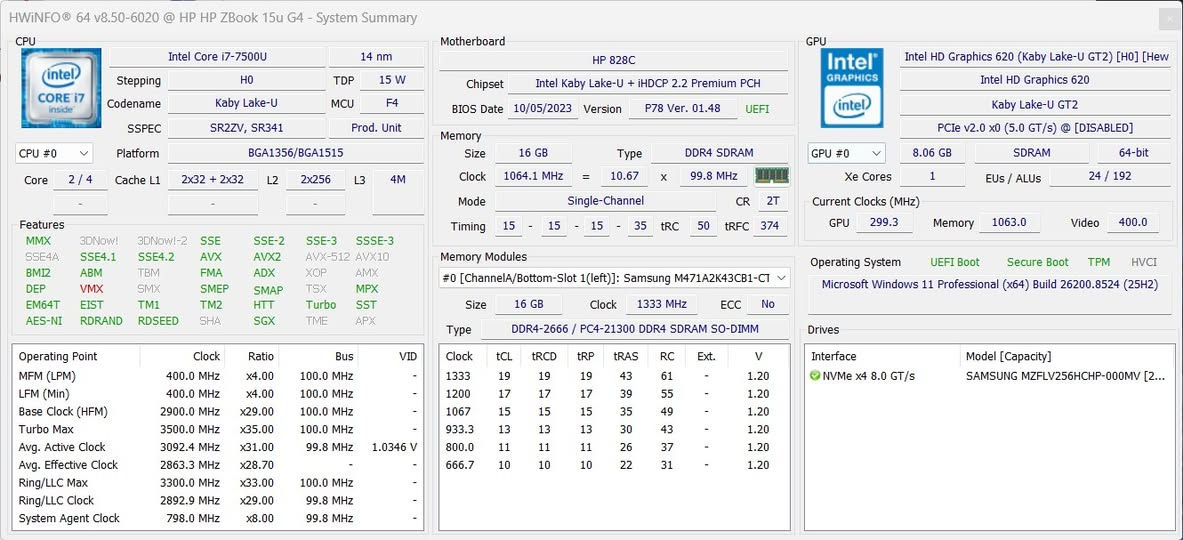This screenshot has height=540, width=1183.
Task: Close the System Summary window
Action: (x=1169, y=20)
